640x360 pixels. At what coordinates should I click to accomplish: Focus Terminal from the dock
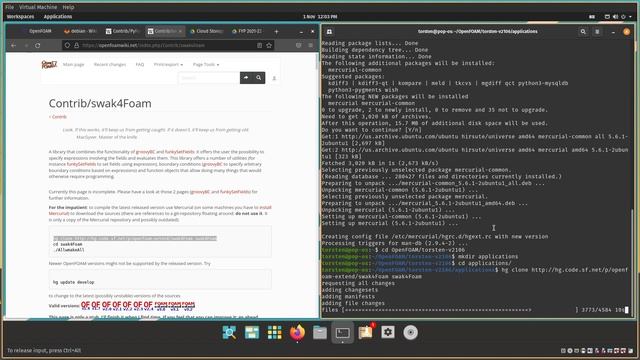point(342,333)
